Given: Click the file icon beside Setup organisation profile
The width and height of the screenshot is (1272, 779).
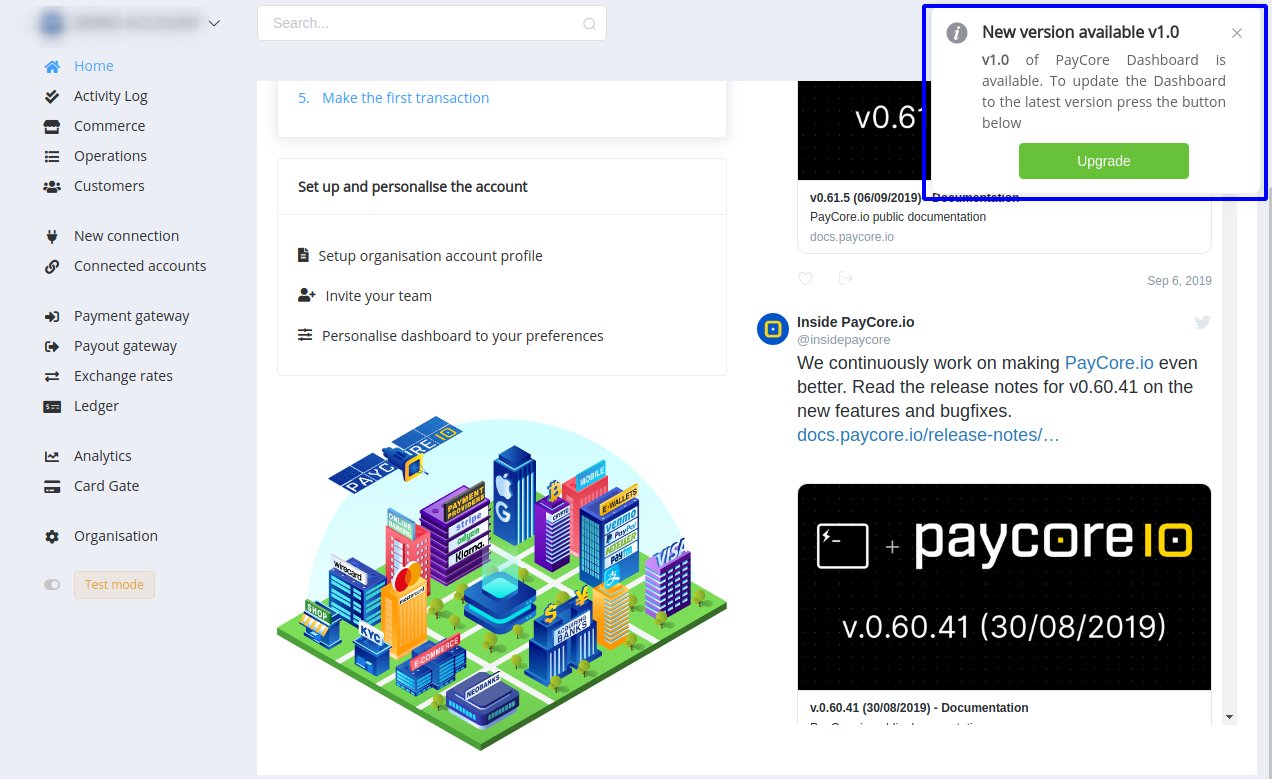Looking at the screenshot, I should tap(304, 255).
